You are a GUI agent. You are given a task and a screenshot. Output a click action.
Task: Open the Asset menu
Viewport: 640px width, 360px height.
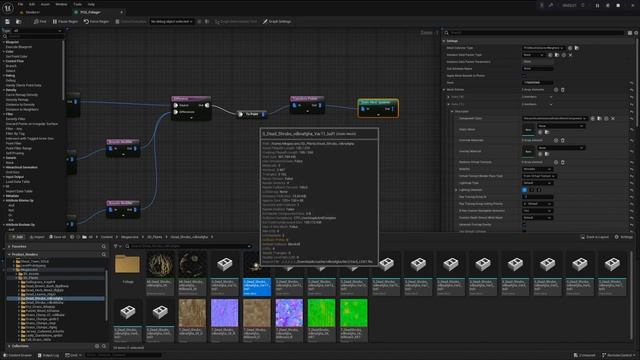[45, 4]
